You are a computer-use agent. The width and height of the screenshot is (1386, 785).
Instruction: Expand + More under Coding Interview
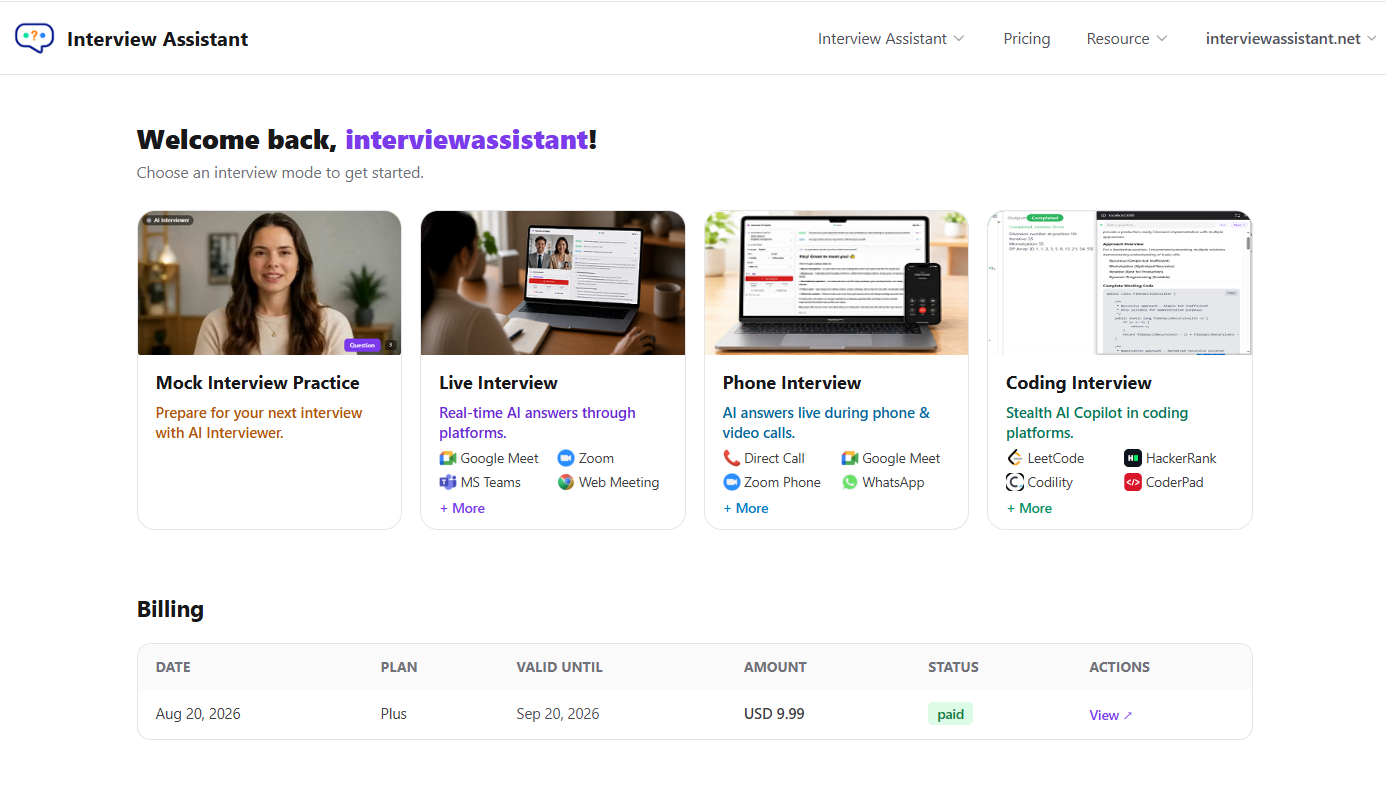pyautogui.click(x=1029, y=508)
